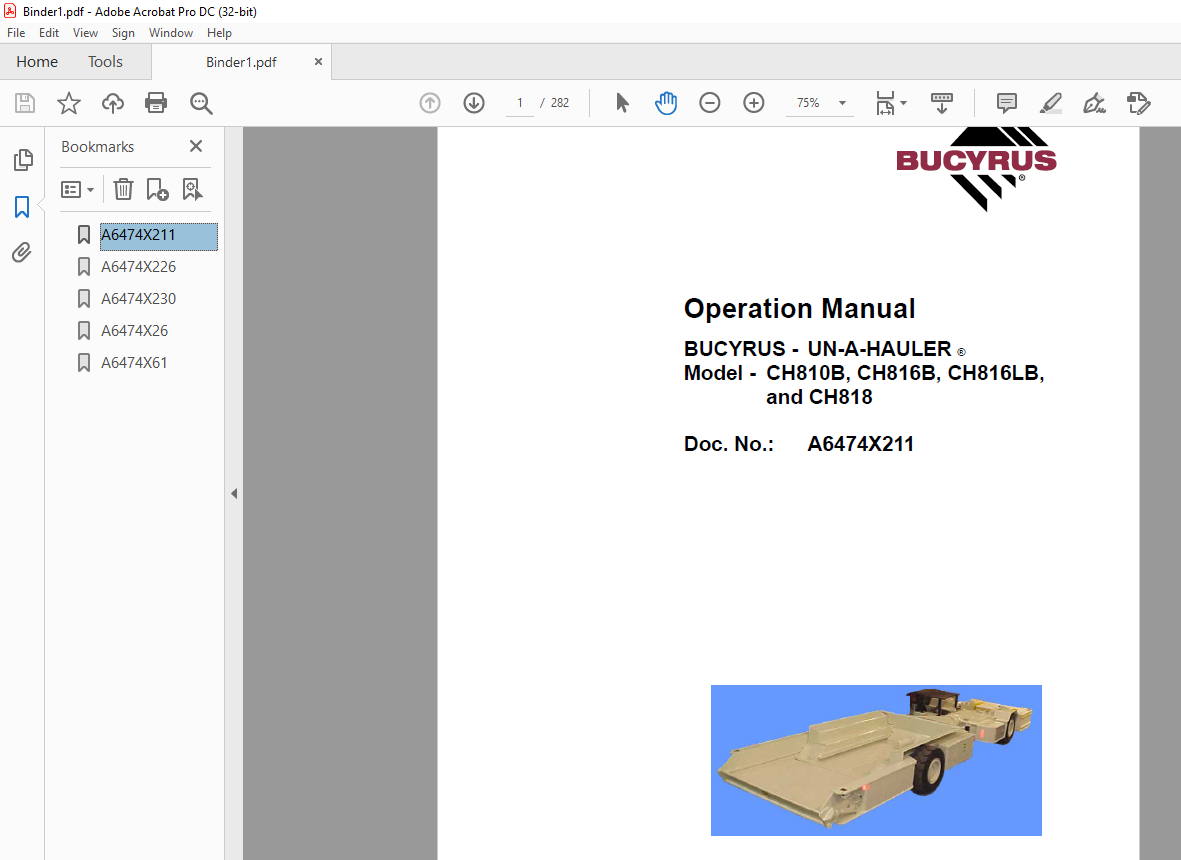Viewport: 1181px width, 860px height.
Task: Close the Binder1.pdf tab
Action: [318, 62]
